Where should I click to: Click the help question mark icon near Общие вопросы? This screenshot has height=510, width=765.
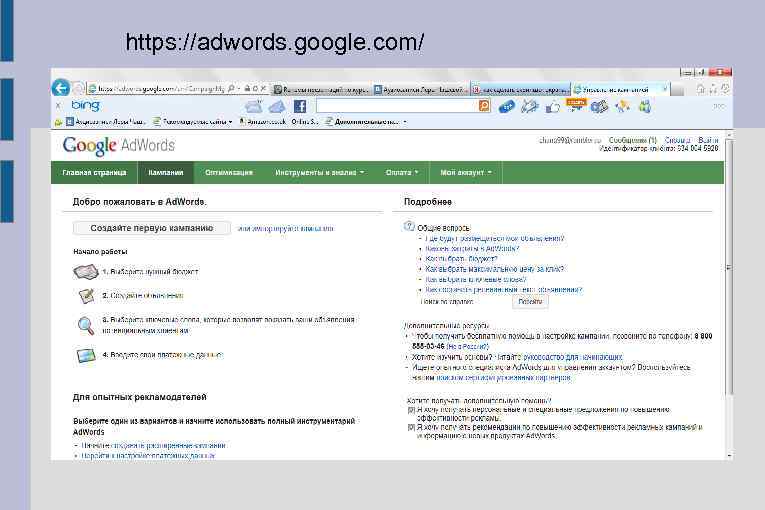(409, 226)
